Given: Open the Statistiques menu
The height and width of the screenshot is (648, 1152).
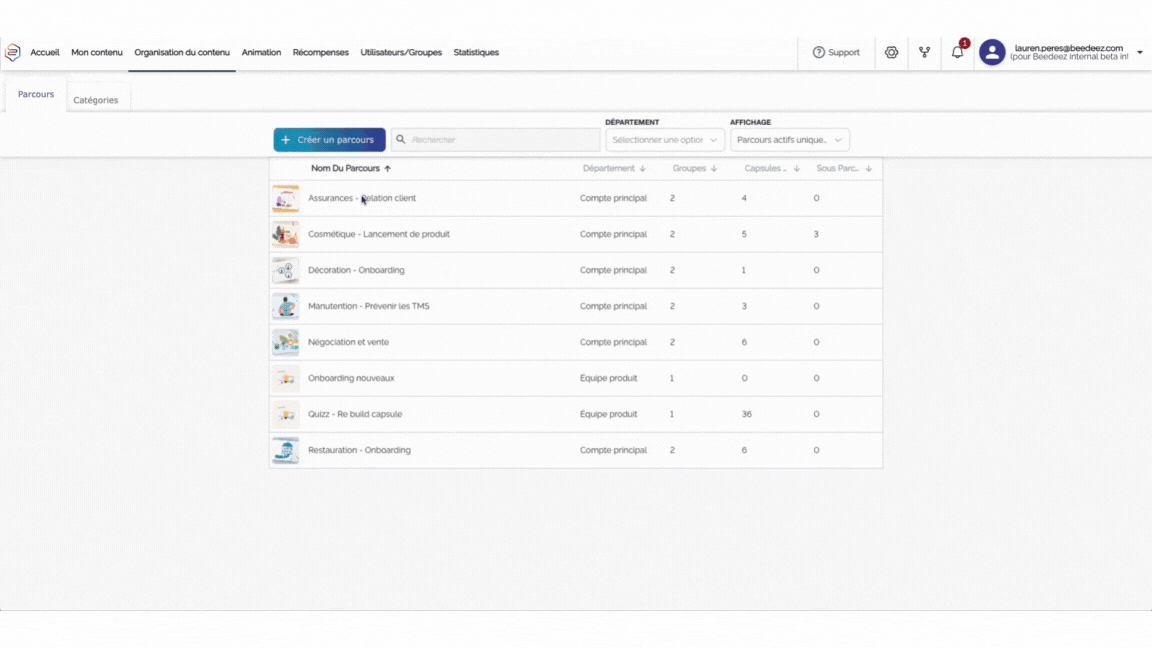Looking at the screenshot, I should [x=476, y=53].
